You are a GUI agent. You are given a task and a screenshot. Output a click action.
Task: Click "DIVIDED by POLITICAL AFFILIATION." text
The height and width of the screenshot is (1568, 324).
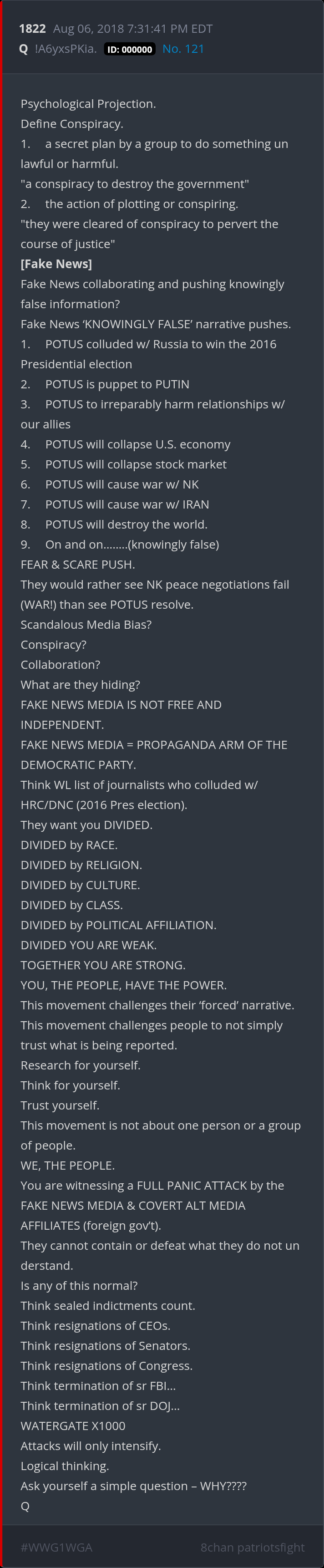(x=118, y=925)
